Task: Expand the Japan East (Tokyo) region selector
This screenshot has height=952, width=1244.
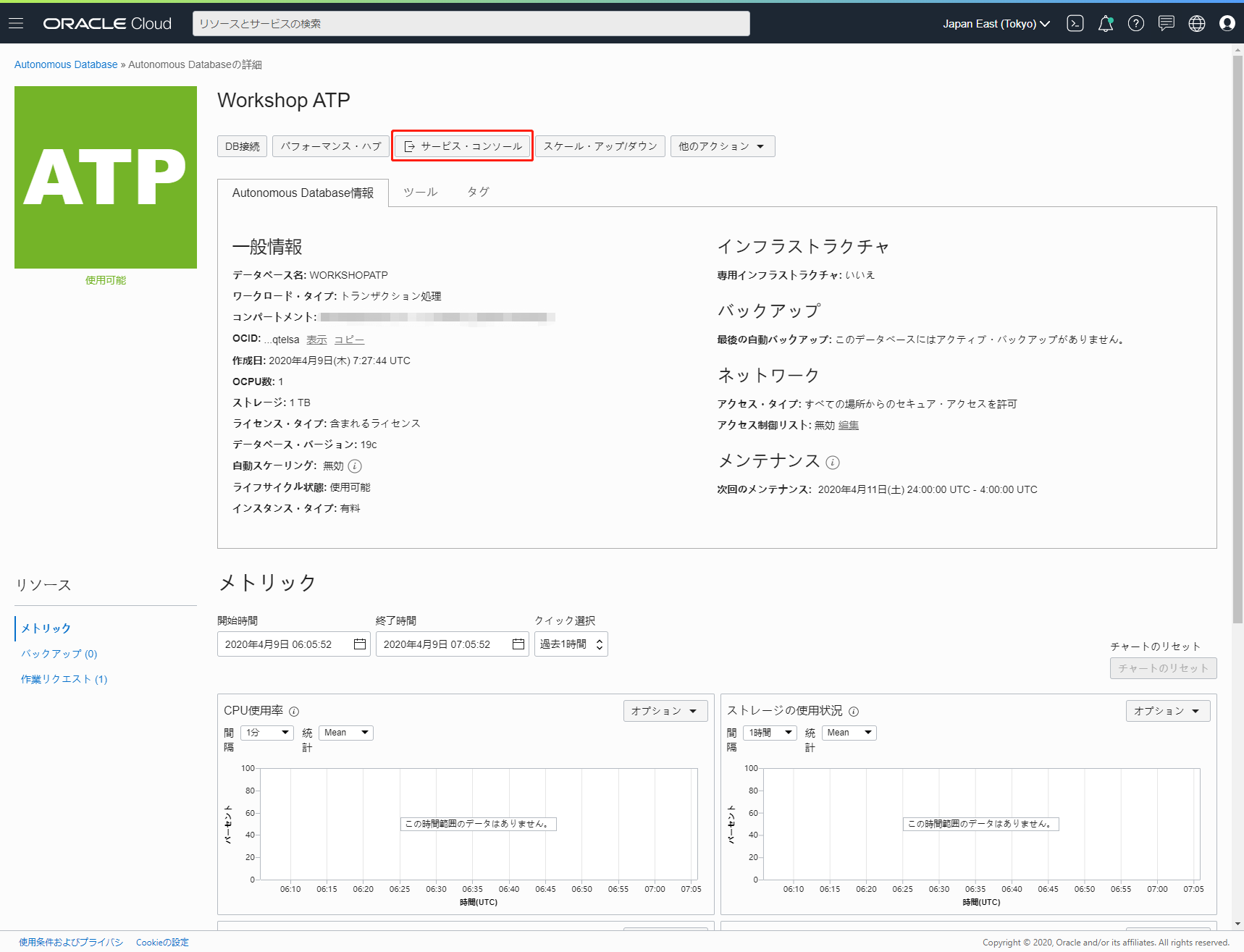Action: click(996, 23)
